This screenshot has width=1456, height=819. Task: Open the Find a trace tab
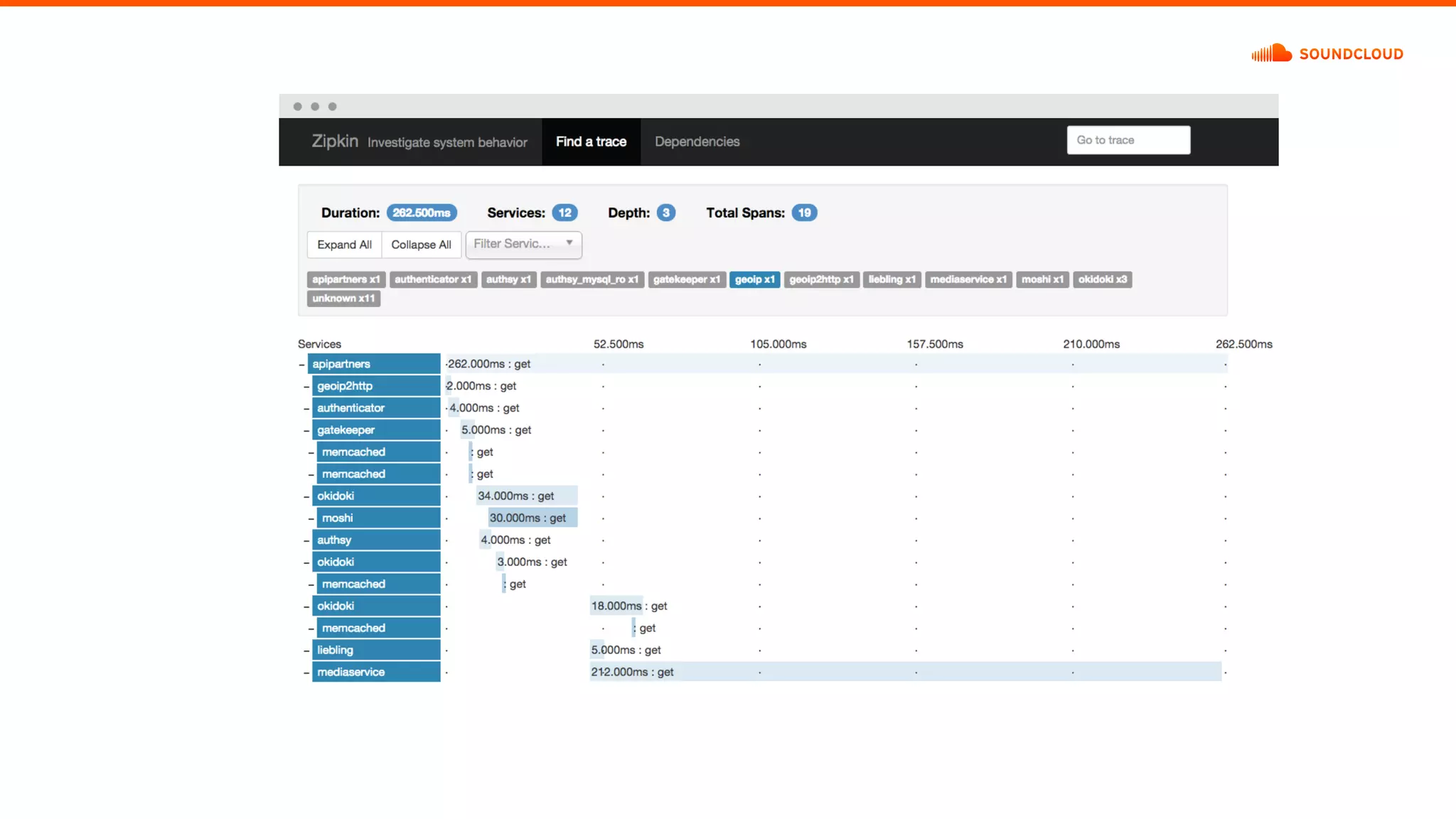(591, 141)
